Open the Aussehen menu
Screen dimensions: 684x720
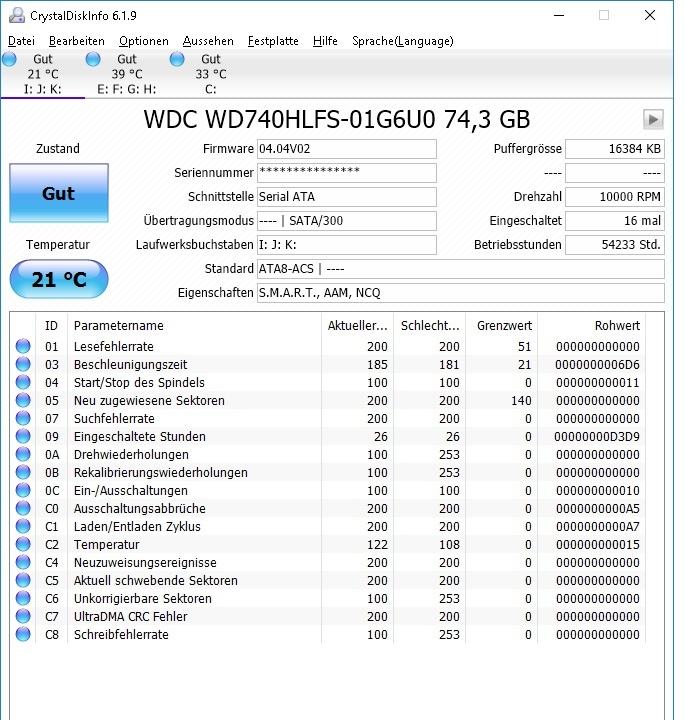click(208, 41)
